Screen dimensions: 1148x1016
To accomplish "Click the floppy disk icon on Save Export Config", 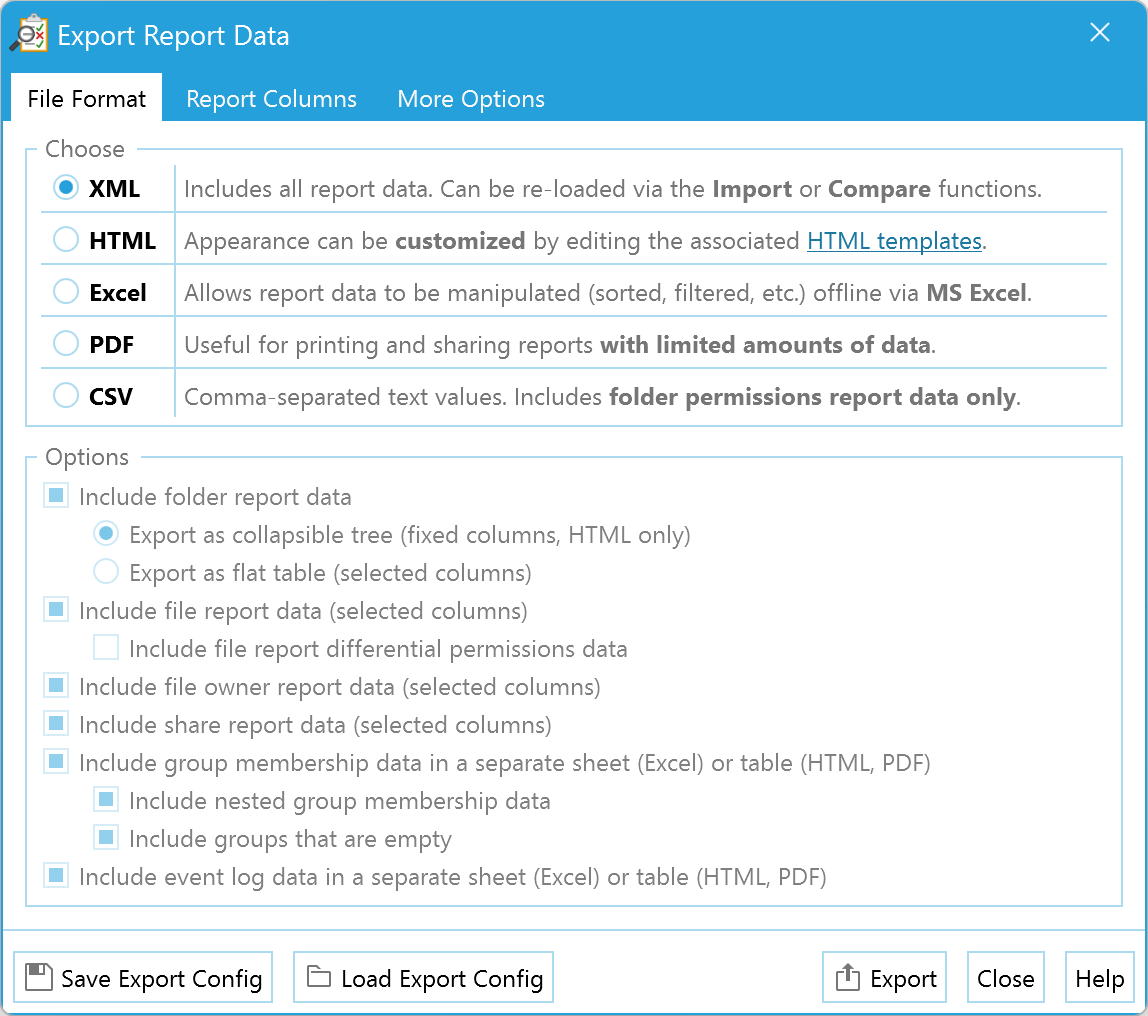I will (x=37, y=977).
